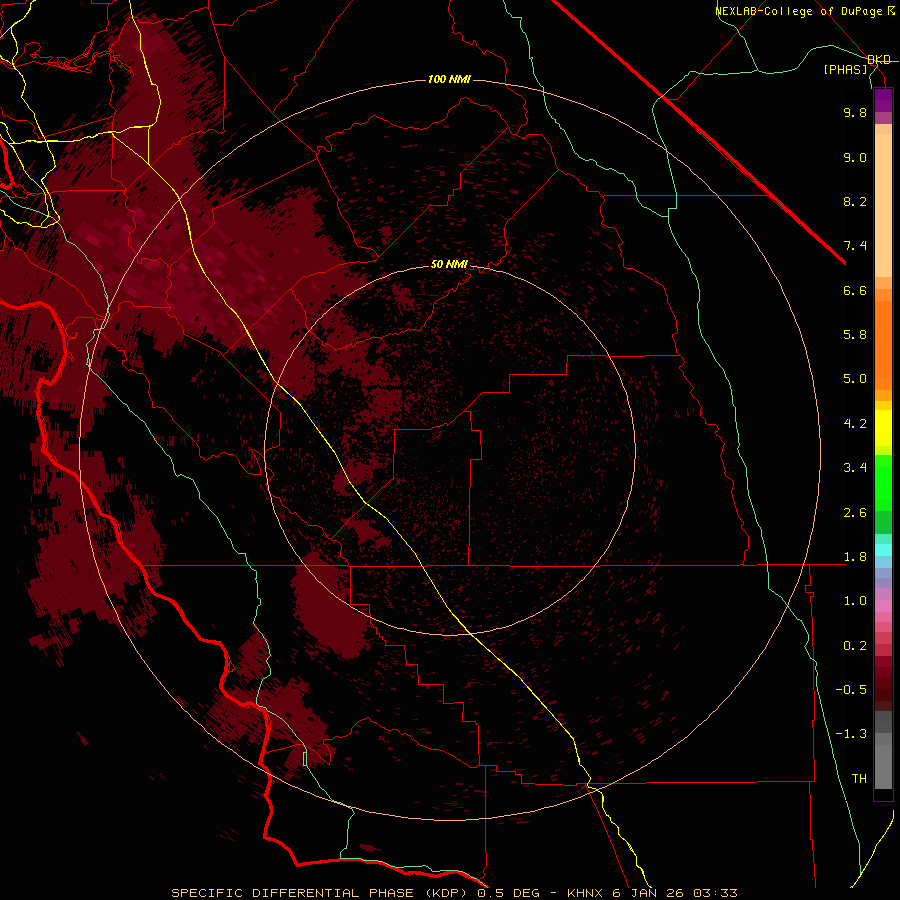
Task: Click the 9.8 value on color scale
Action: (855, 113)
